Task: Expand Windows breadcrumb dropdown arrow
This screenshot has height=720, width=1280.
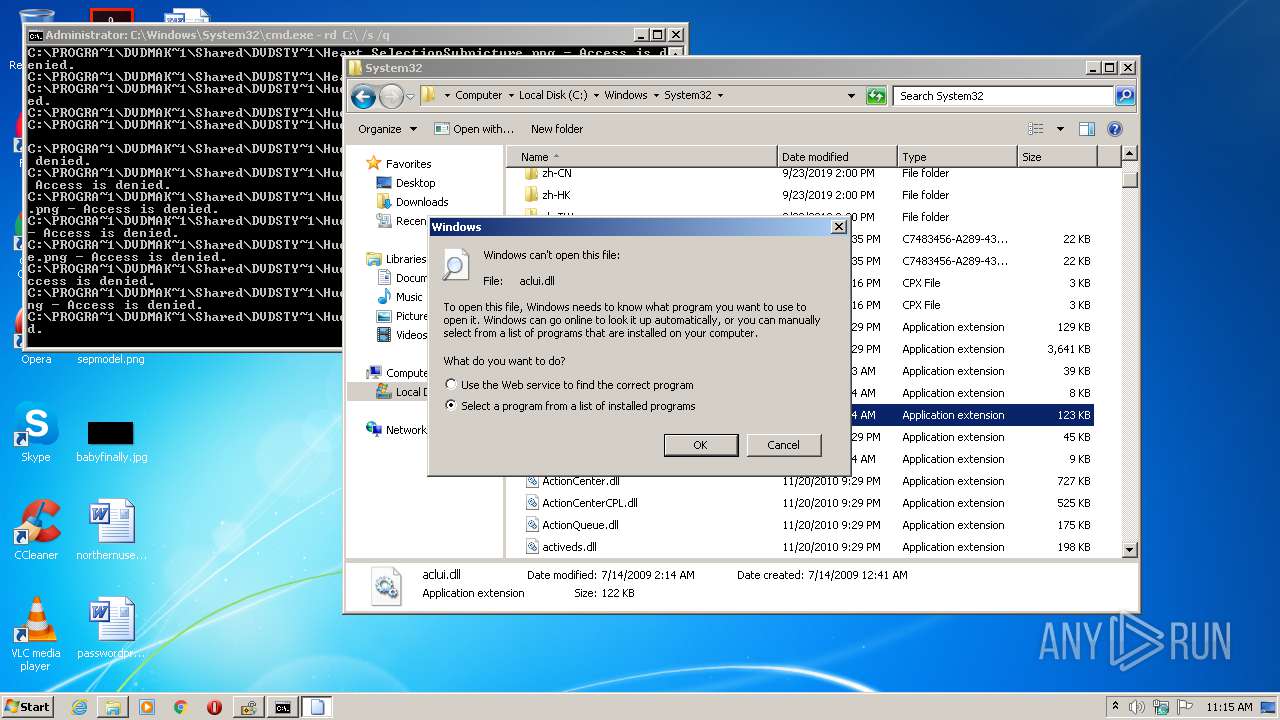Action: pos(656,96)
